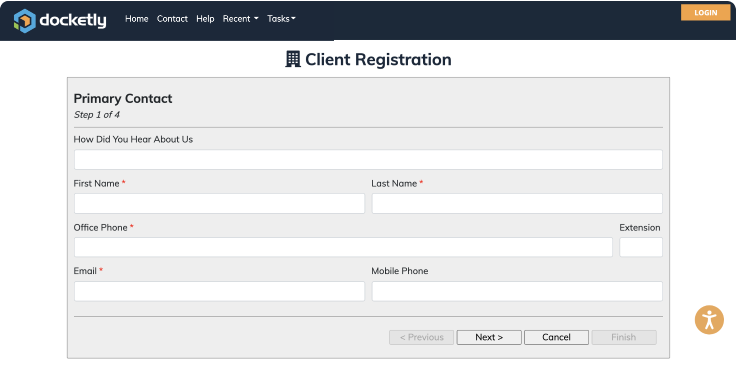
Task: Go to the Home menu item
Action: point(137,19)
